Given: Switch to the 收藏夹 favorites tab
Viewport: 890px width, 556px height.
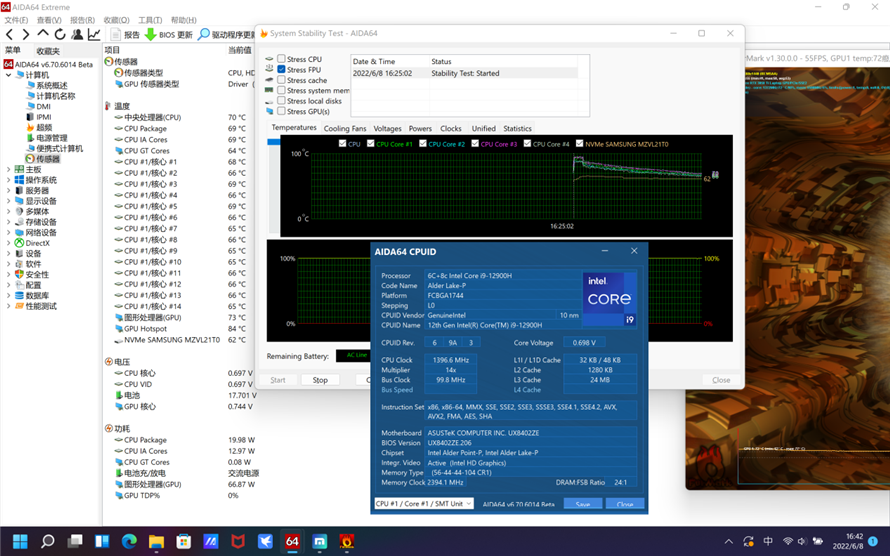Looking at the screenshot, I should click(47, 50).
